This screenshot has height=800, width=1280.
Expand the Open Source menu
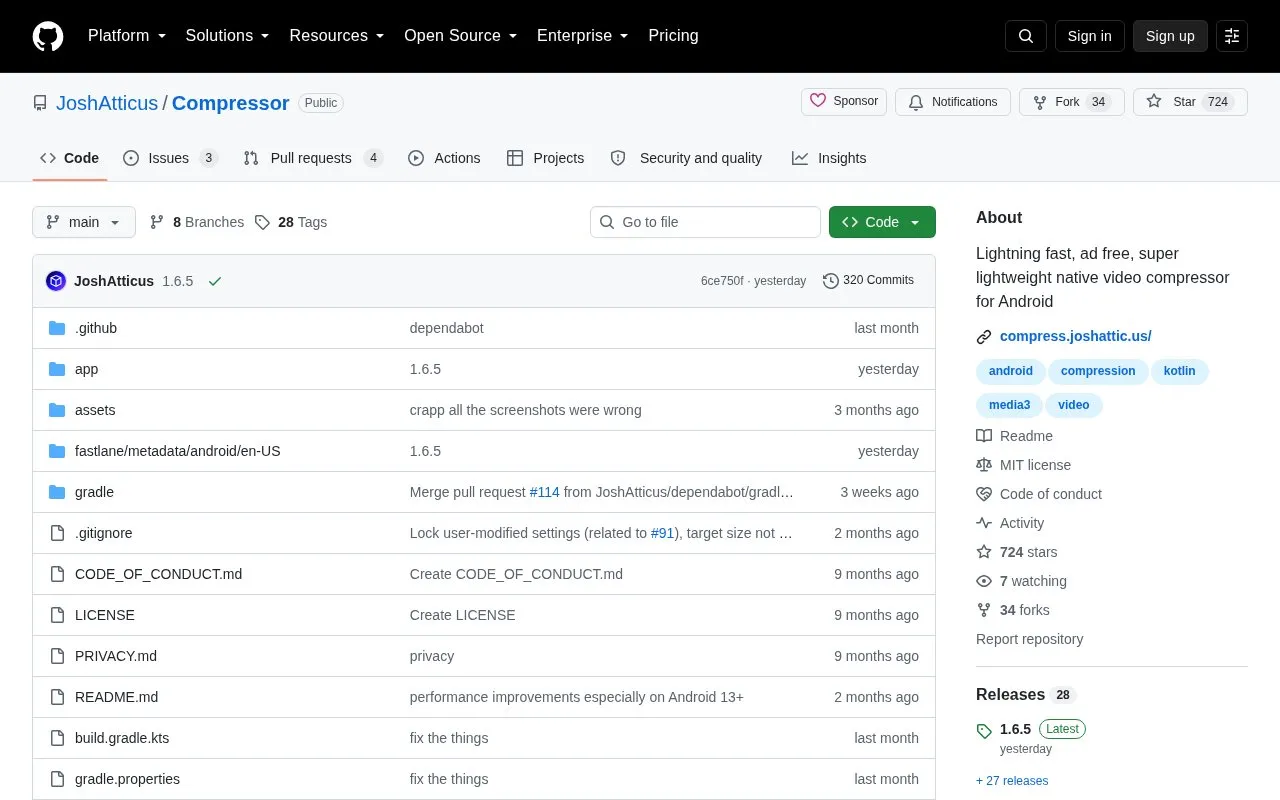[460, 36]
